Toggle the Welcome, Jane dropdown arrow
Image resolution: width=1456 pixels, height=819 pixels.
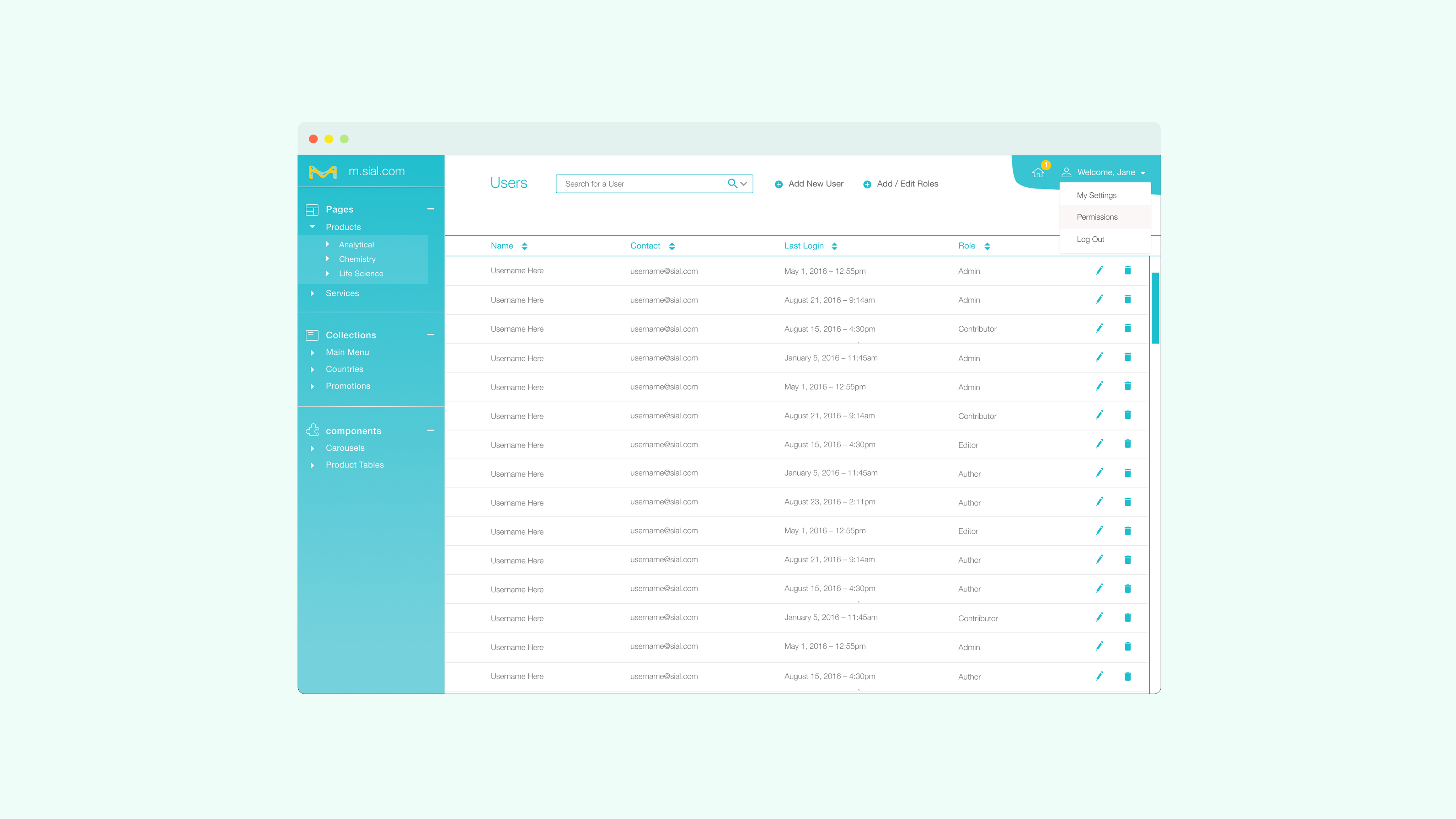[x=1143, y=173]
